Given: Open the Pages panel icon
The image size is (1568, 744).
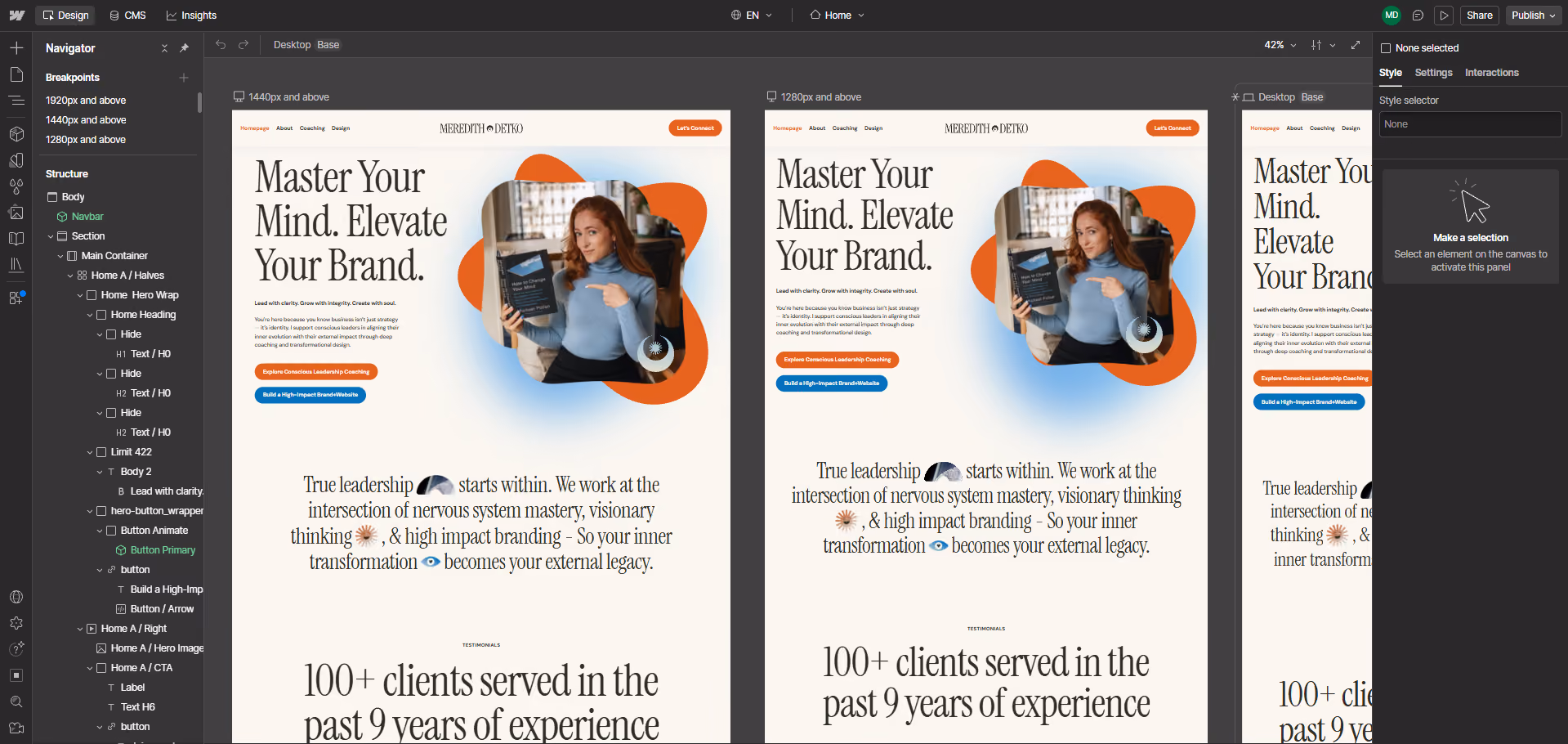Looking at the screenshot, I should pos(16,74).
